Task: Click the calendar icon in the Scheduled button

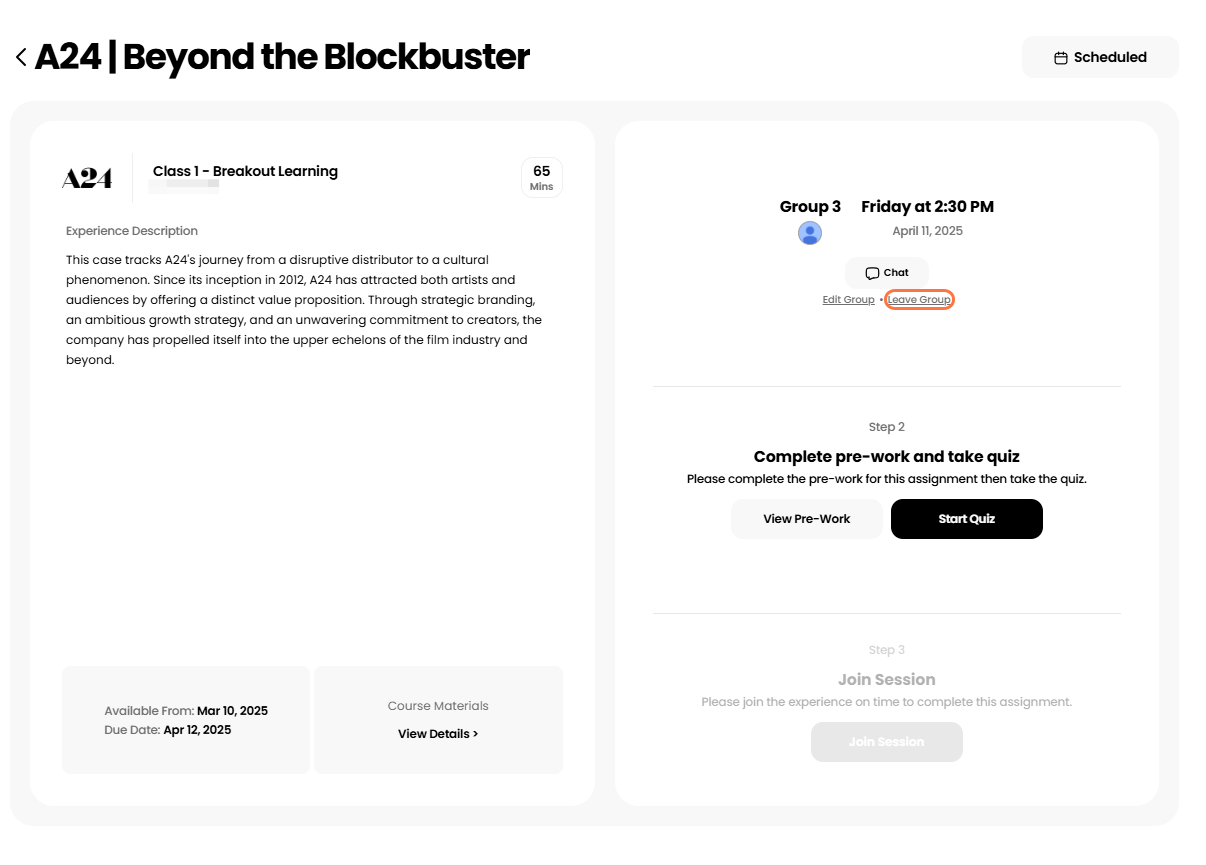Action: tap(1061, 58)
